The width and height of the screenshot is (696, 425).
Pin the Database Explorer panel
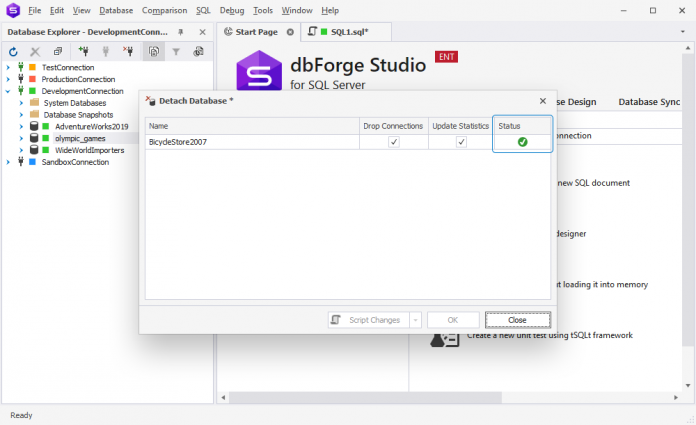pyautogui.click(x=181, y=32)
